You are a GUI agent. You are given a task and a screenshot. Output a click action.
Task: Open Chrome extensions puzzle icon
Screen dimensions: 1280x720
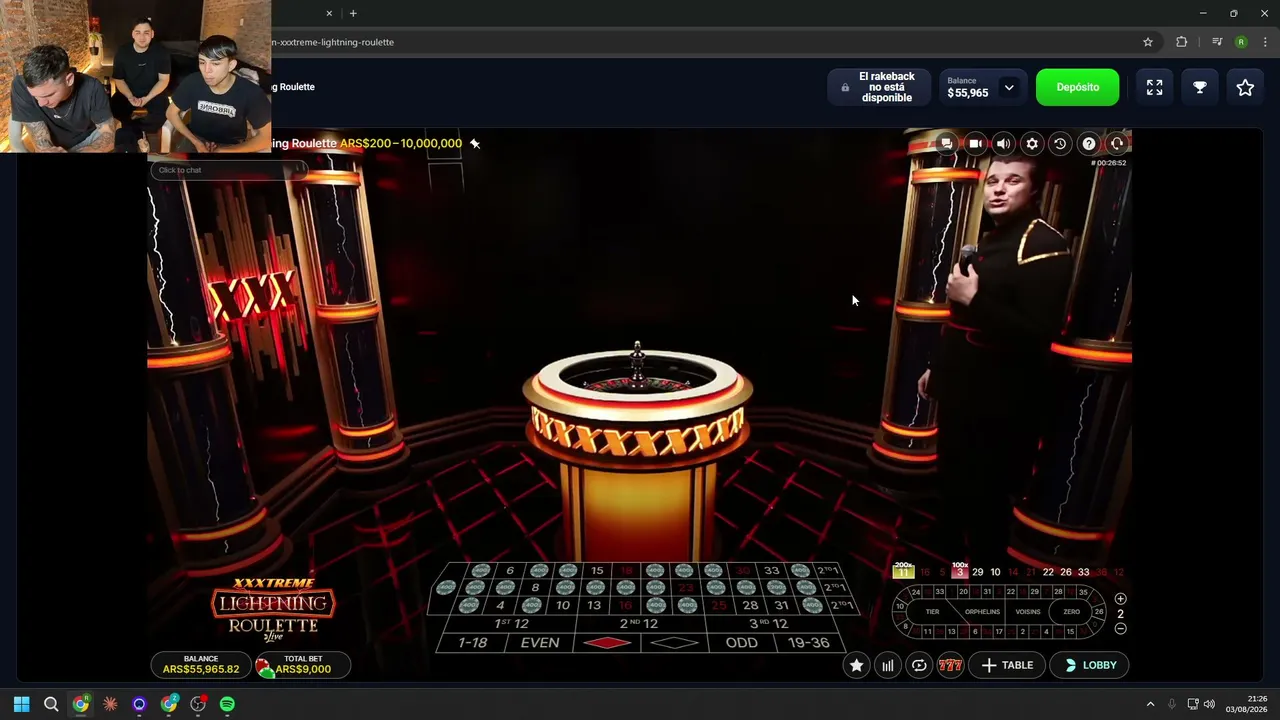click(x=1182, y=42)
